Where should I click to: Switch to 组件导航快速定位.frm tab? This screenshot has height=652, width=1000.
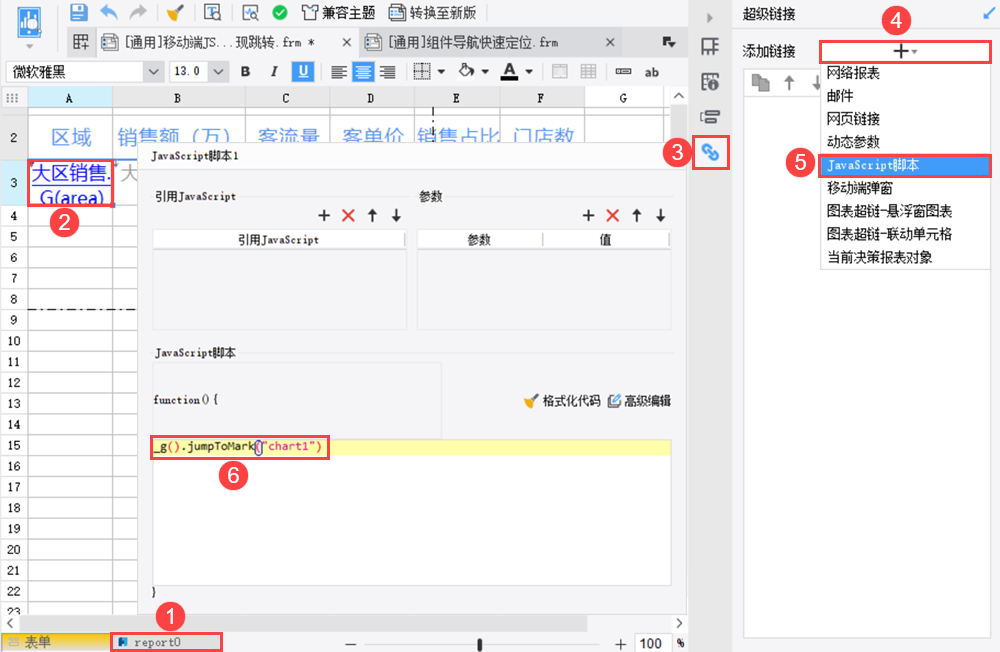(x=473, y=43)
